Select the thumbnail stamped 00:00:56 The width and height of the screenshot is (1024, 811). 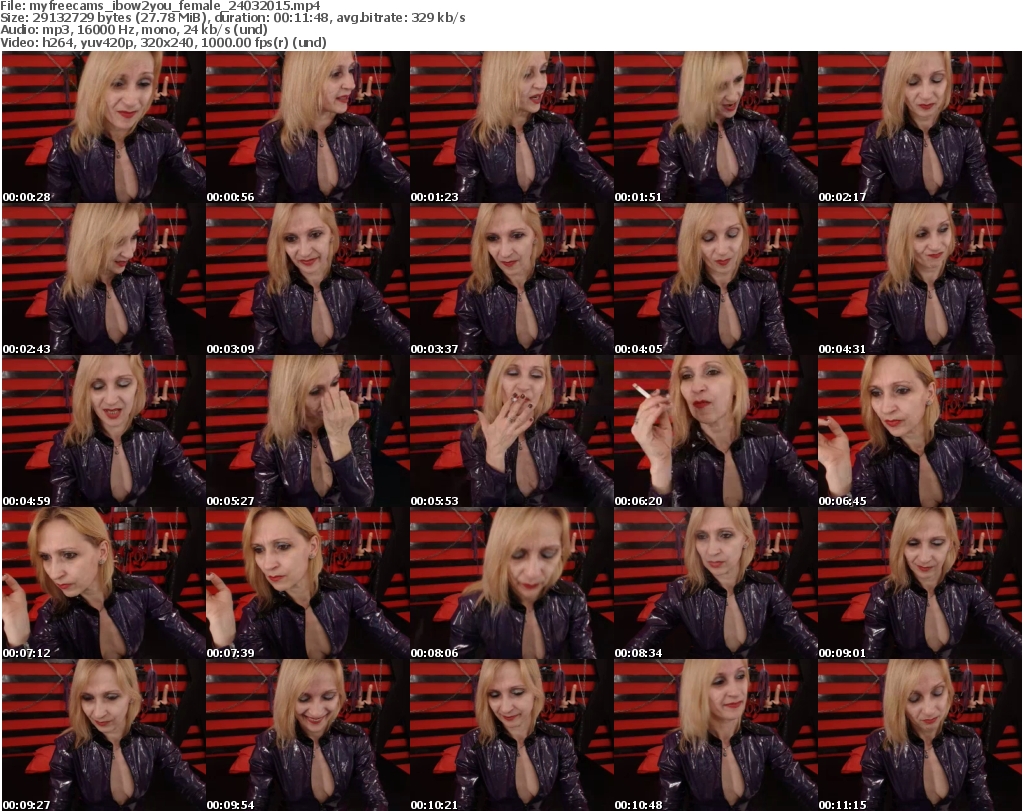[x=308, y=127]
